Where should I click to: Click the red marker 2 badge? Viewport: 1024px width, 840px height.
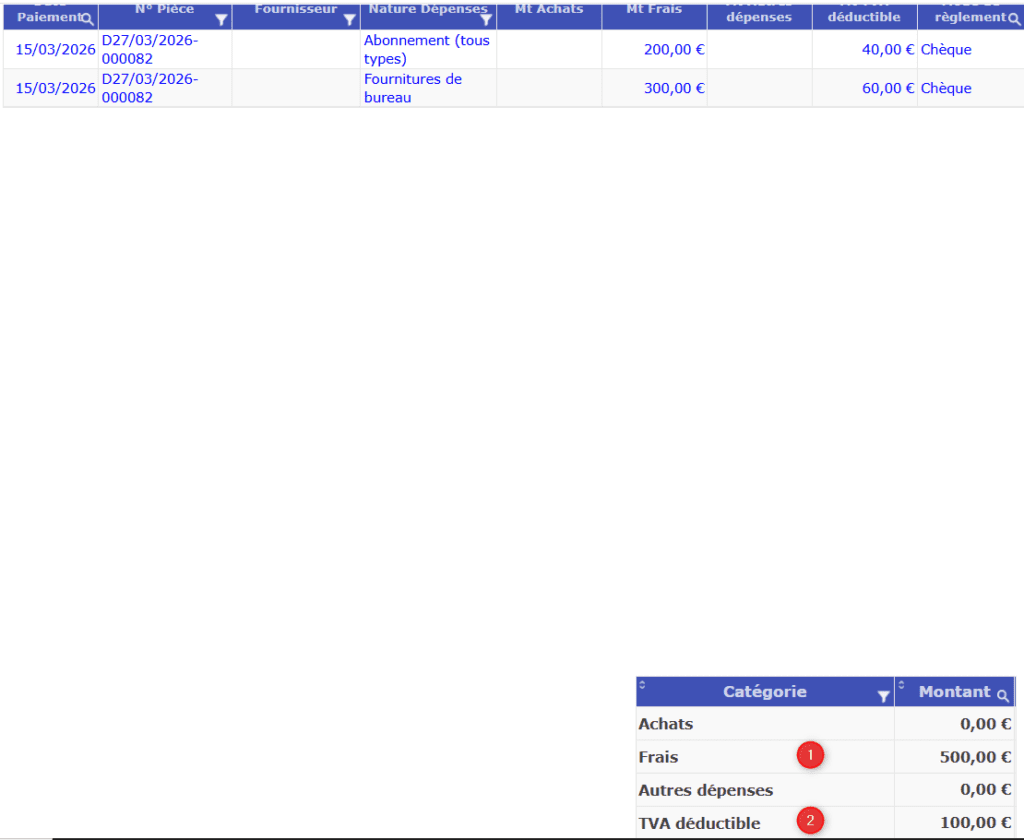tap(810, 822)
